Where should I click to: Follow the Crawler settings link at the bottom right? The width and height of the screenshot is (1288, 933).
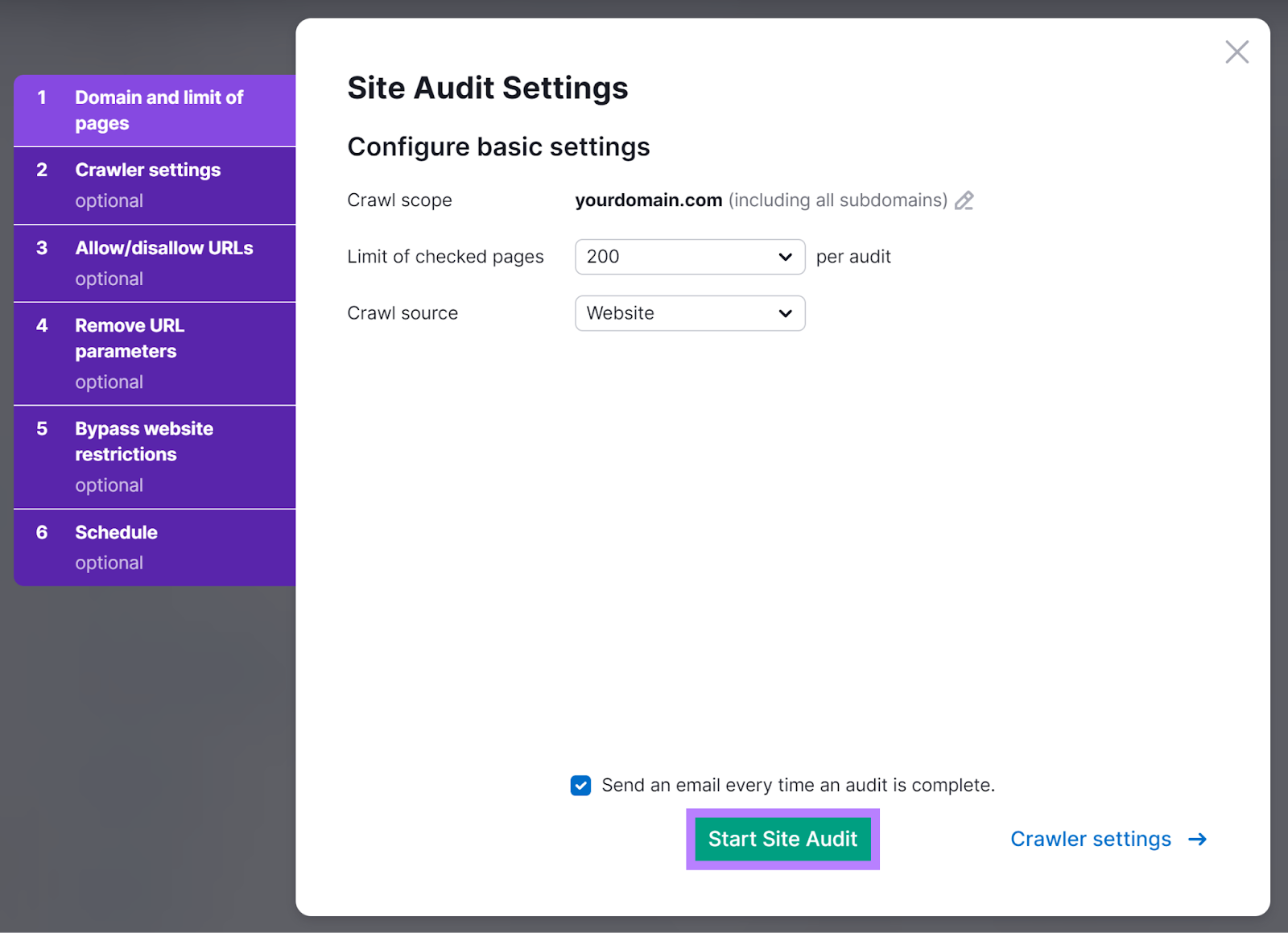pos(1090,839)
